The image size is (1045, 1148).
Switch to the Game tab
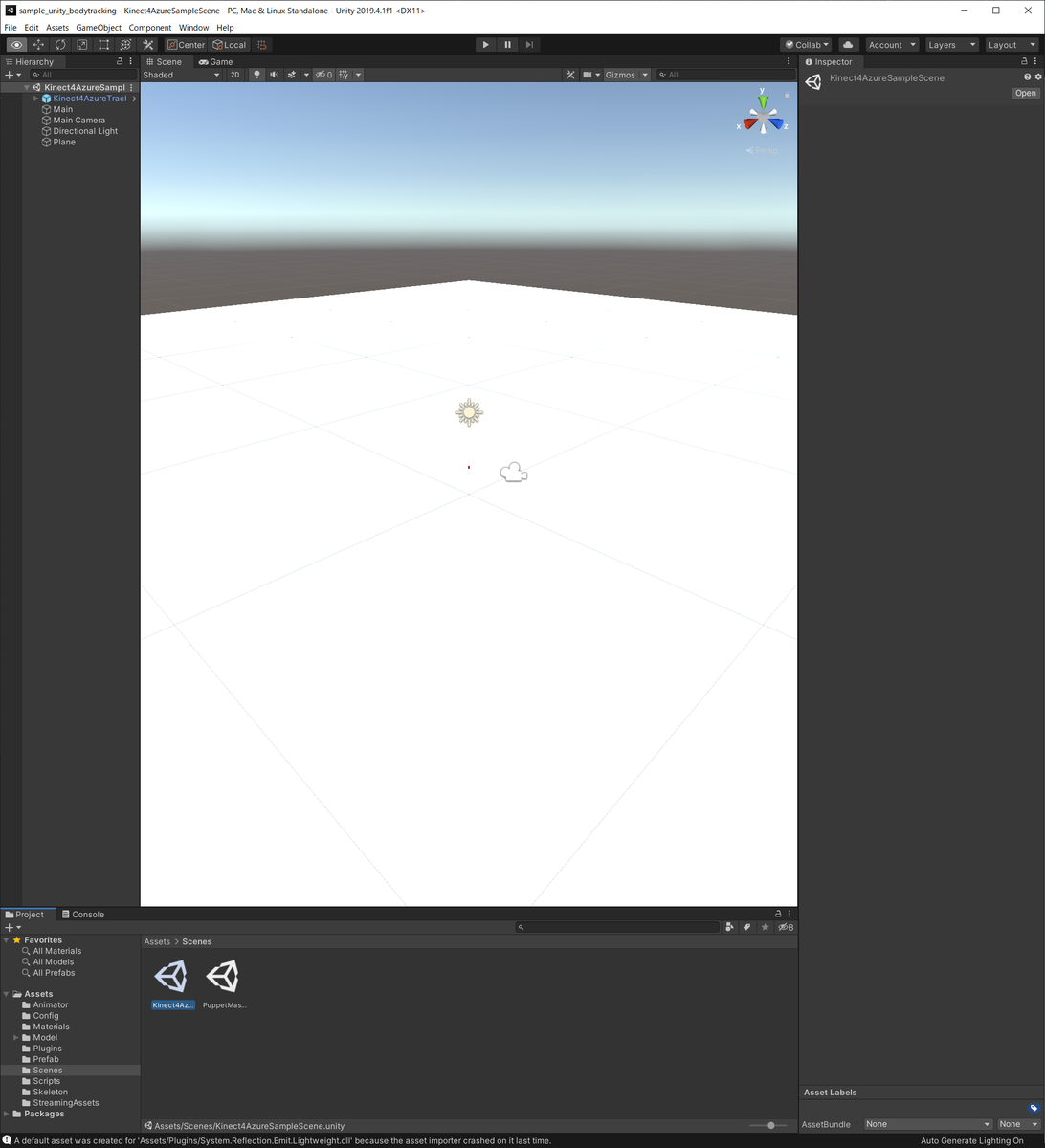[216, 61]
